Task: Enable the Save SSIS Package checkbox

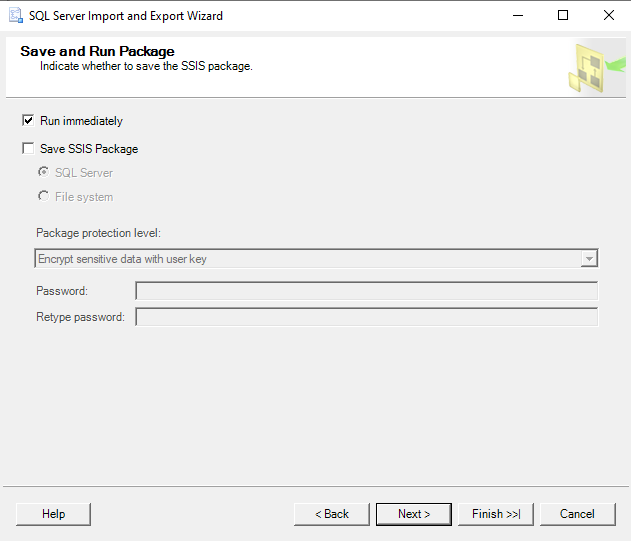Action: coord(28,149)
